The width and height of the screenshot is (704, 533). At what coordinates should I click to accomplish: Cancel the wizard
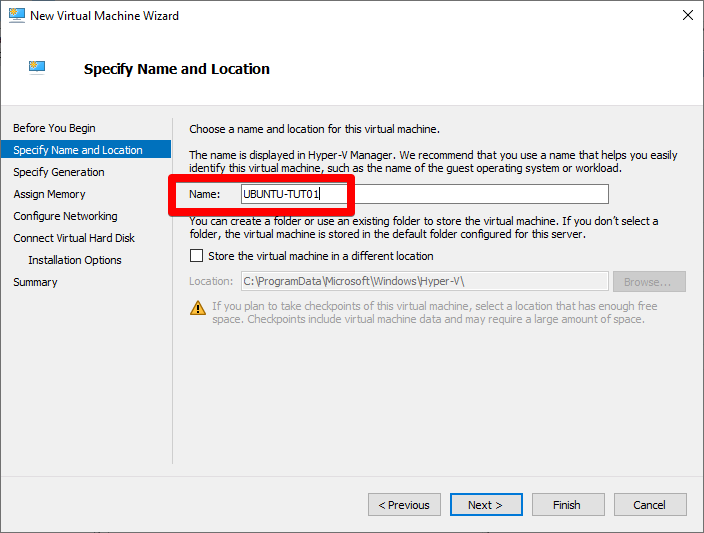tap(650, 505)
